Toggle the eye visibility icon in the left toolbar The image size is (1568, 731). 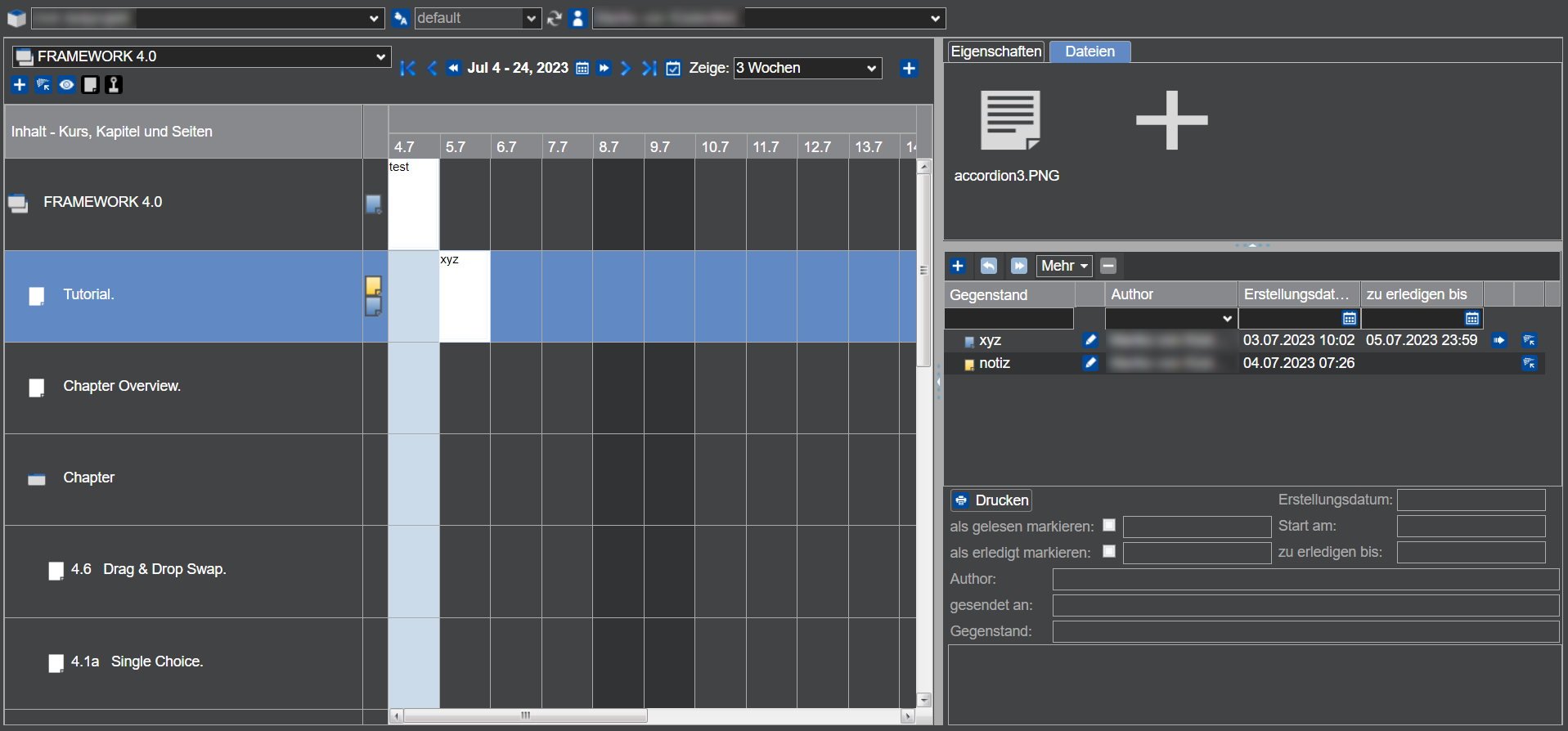click(x=67, y=84)
